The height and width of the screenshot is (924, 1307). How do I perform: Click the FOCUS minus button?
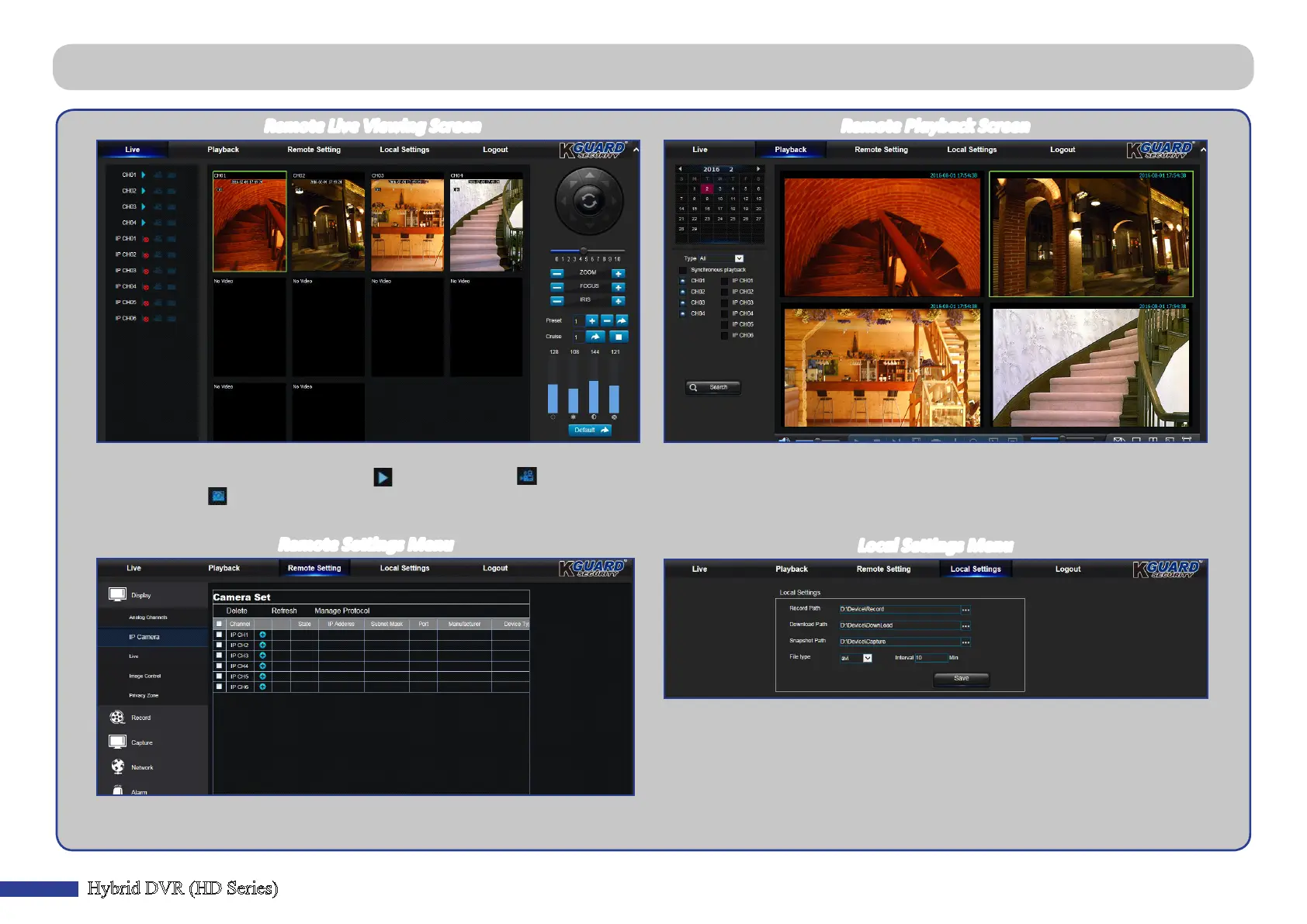coord(556,287)
